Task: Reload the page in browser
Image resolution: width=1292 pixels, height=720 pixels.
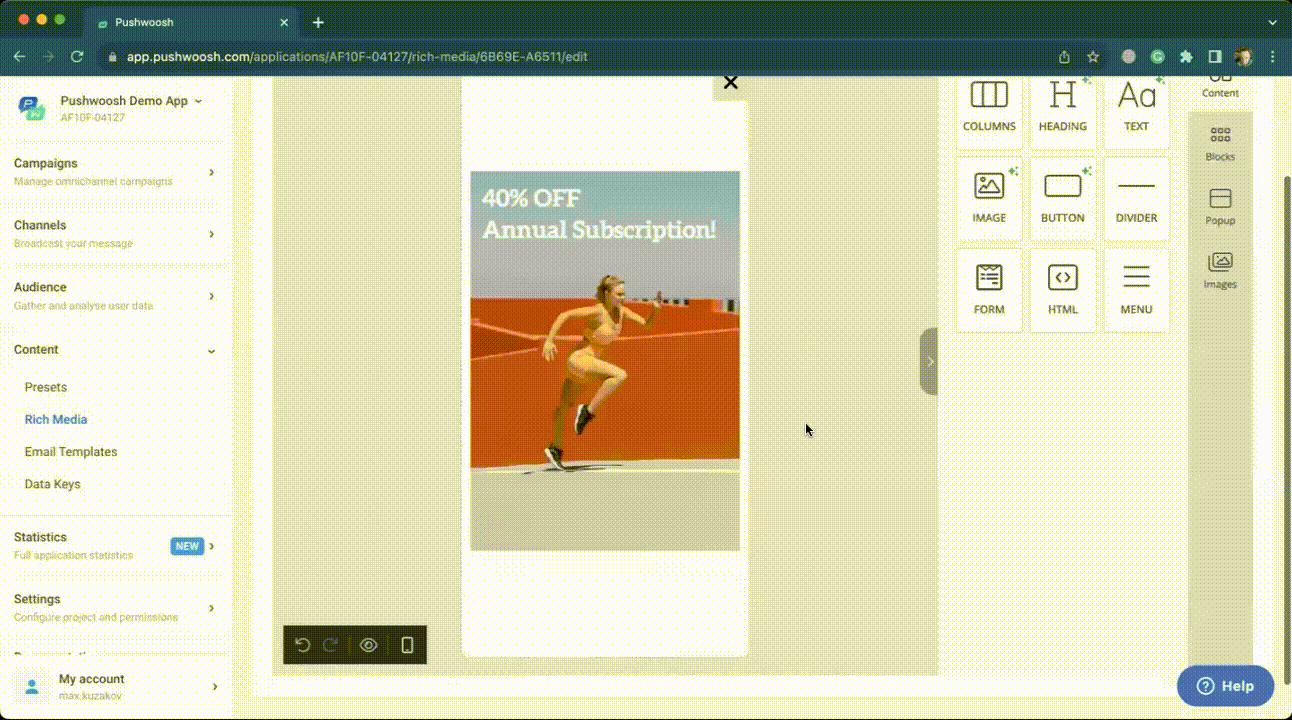Action: [x=77, y=57]
